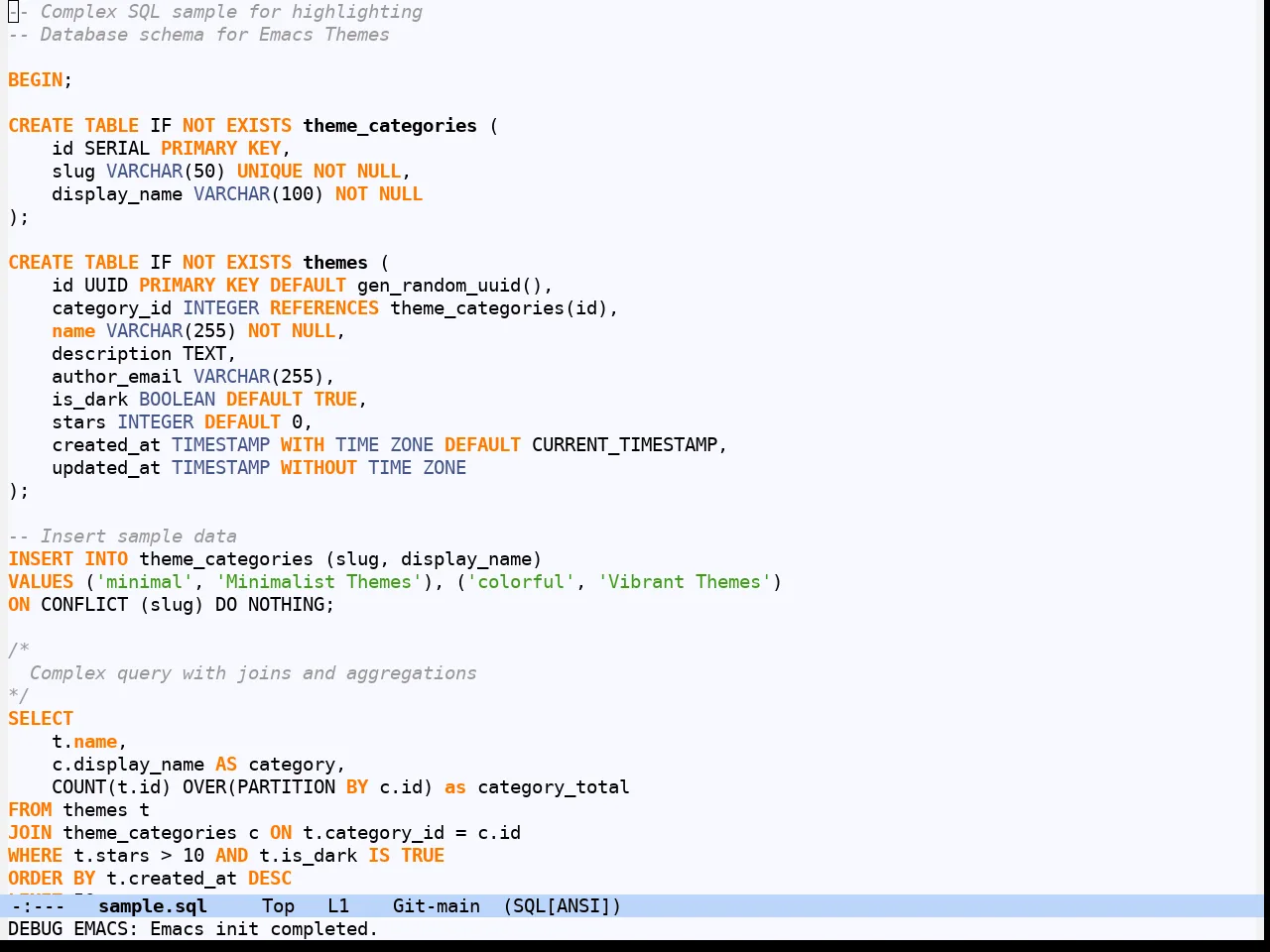Click the L1 line number indicator
Viewport: 1270px width, 952px height.
coord(338,905)
